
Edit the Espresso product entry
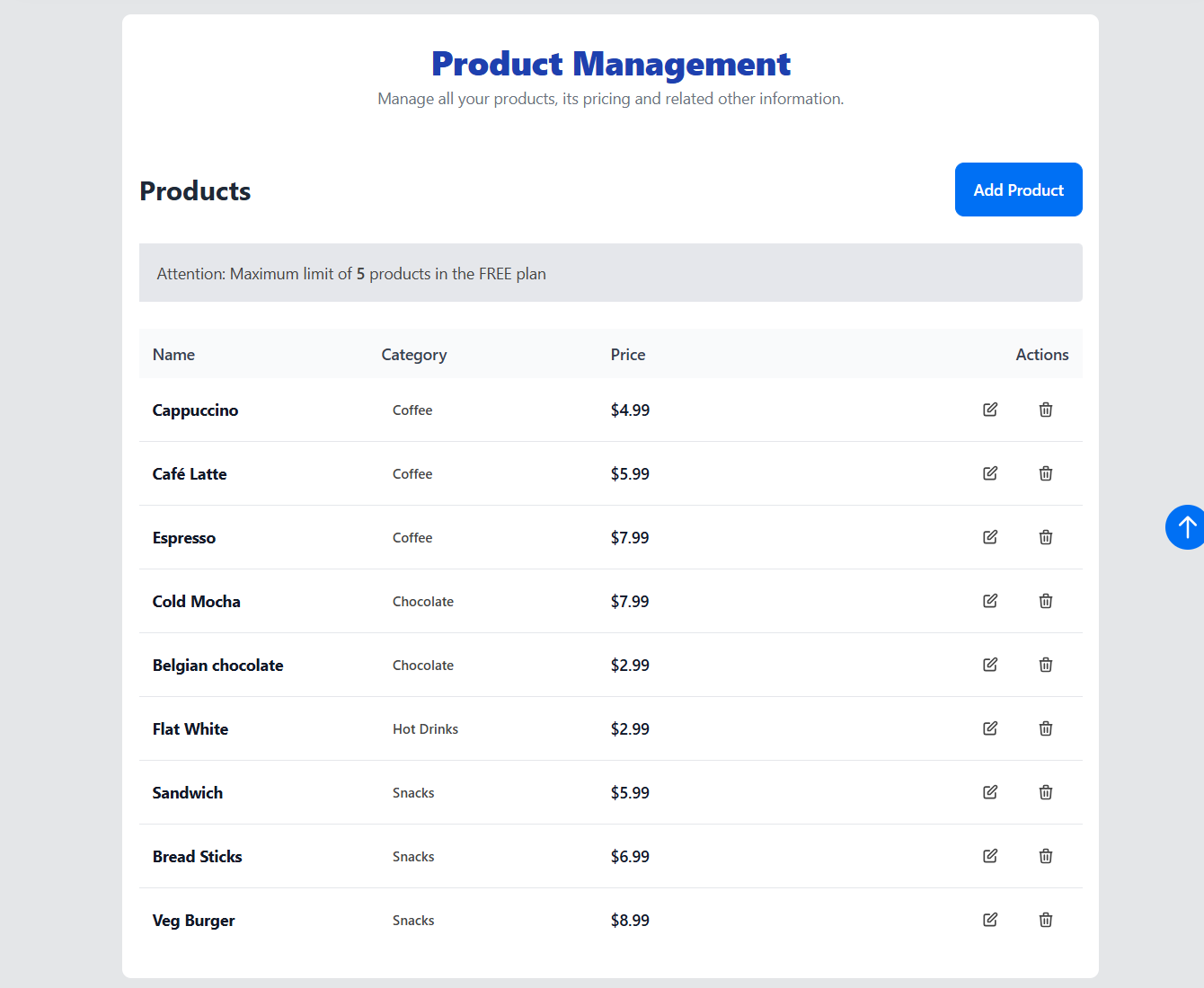point(990,537)
